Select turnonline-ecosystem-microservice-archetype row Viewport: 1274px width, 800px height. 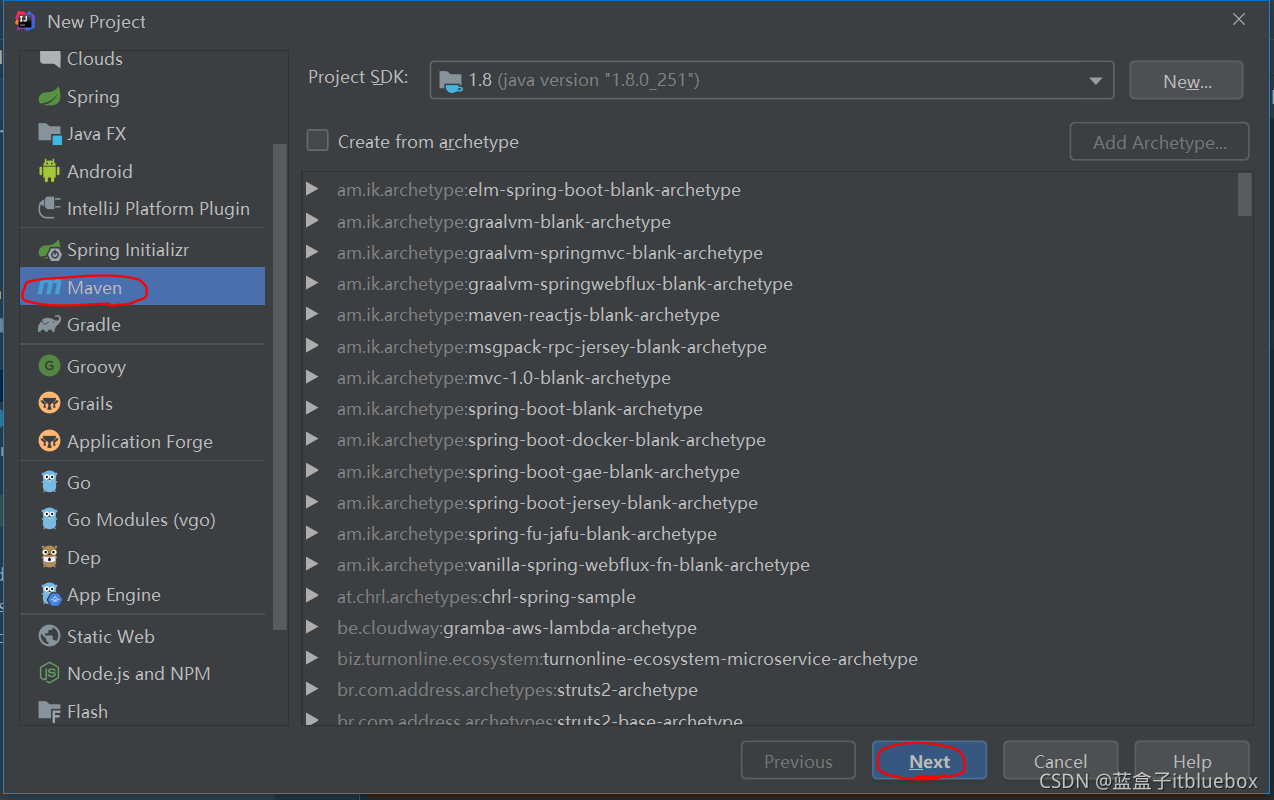point(770,658)
